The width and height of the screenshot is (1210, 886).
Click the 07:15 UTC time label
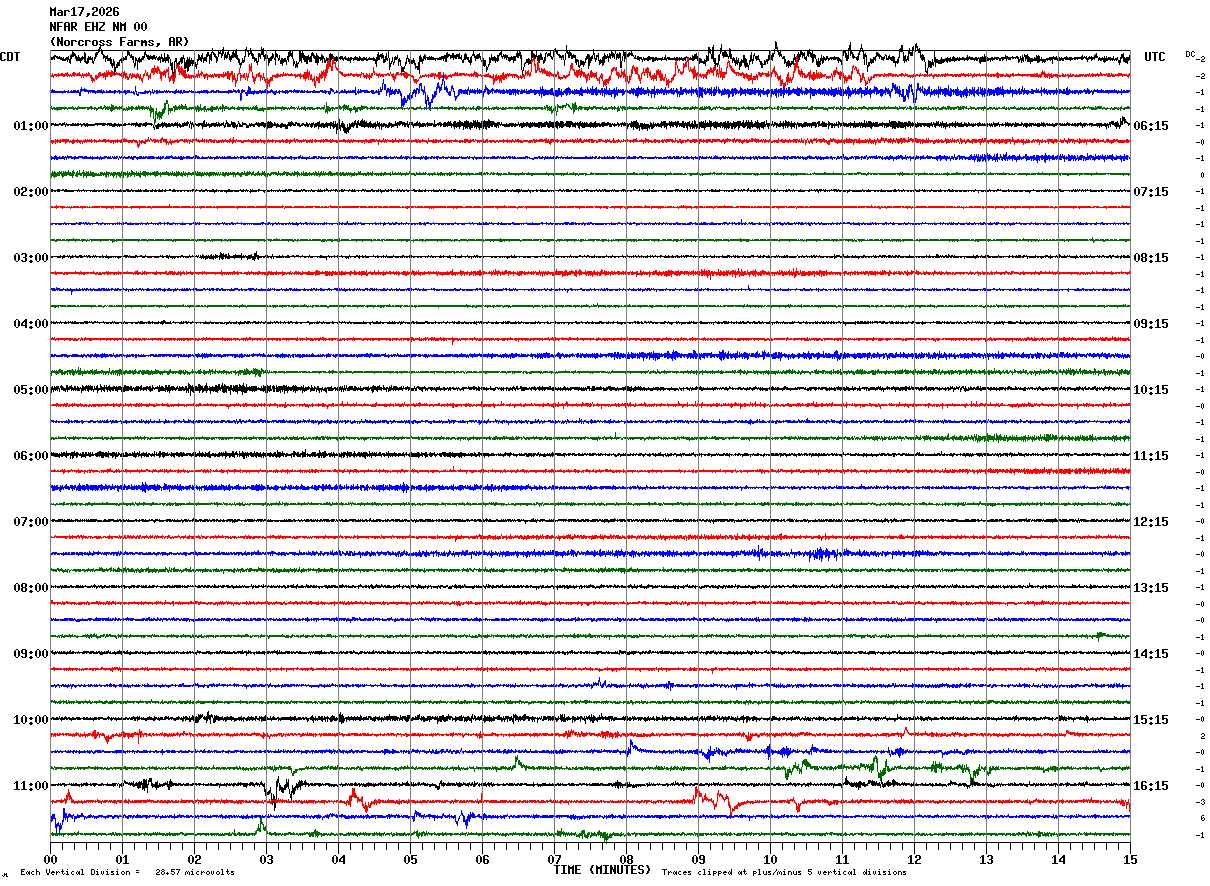[x=1151, y=192]
